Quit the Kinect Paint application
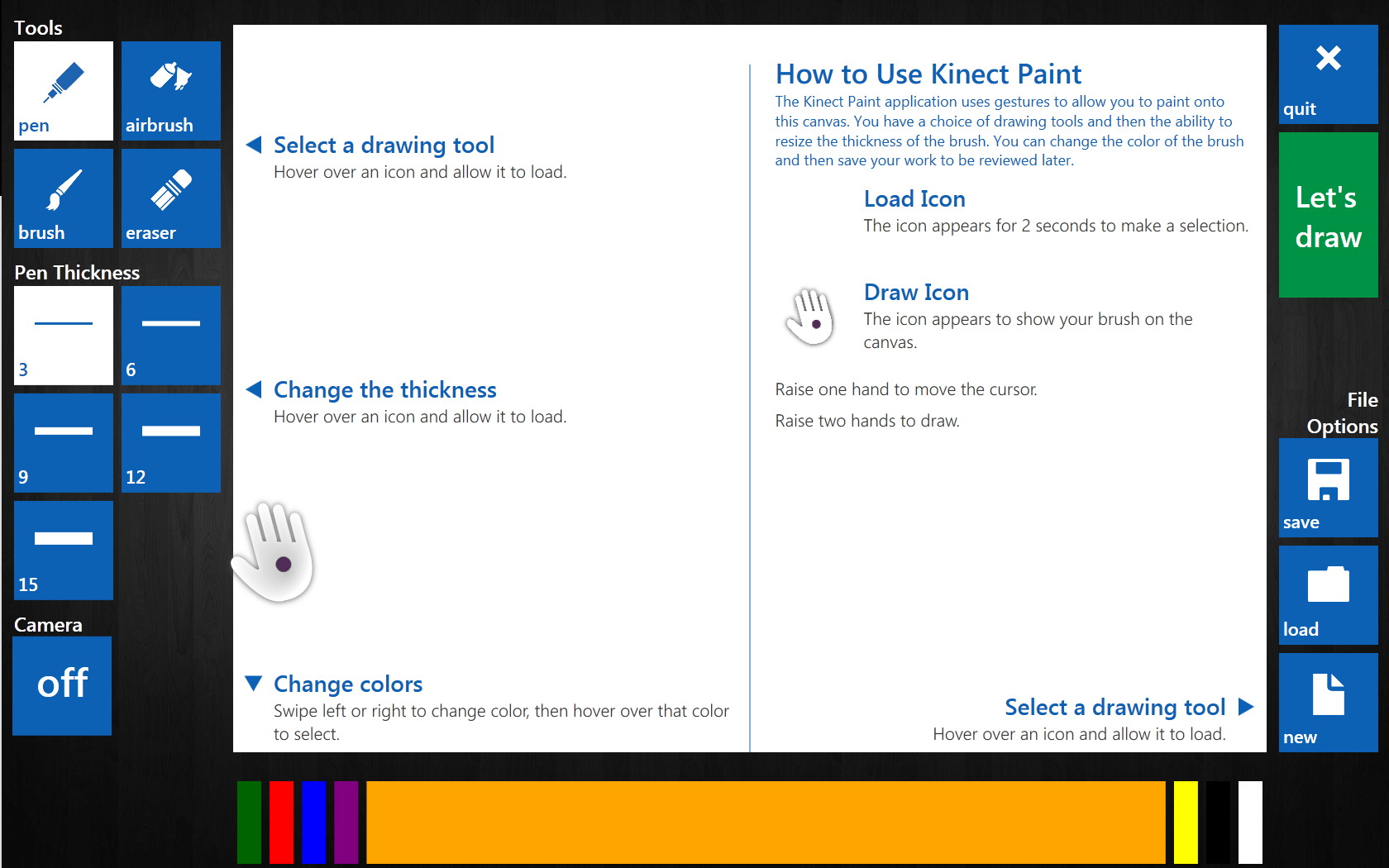 point(1327,74)
